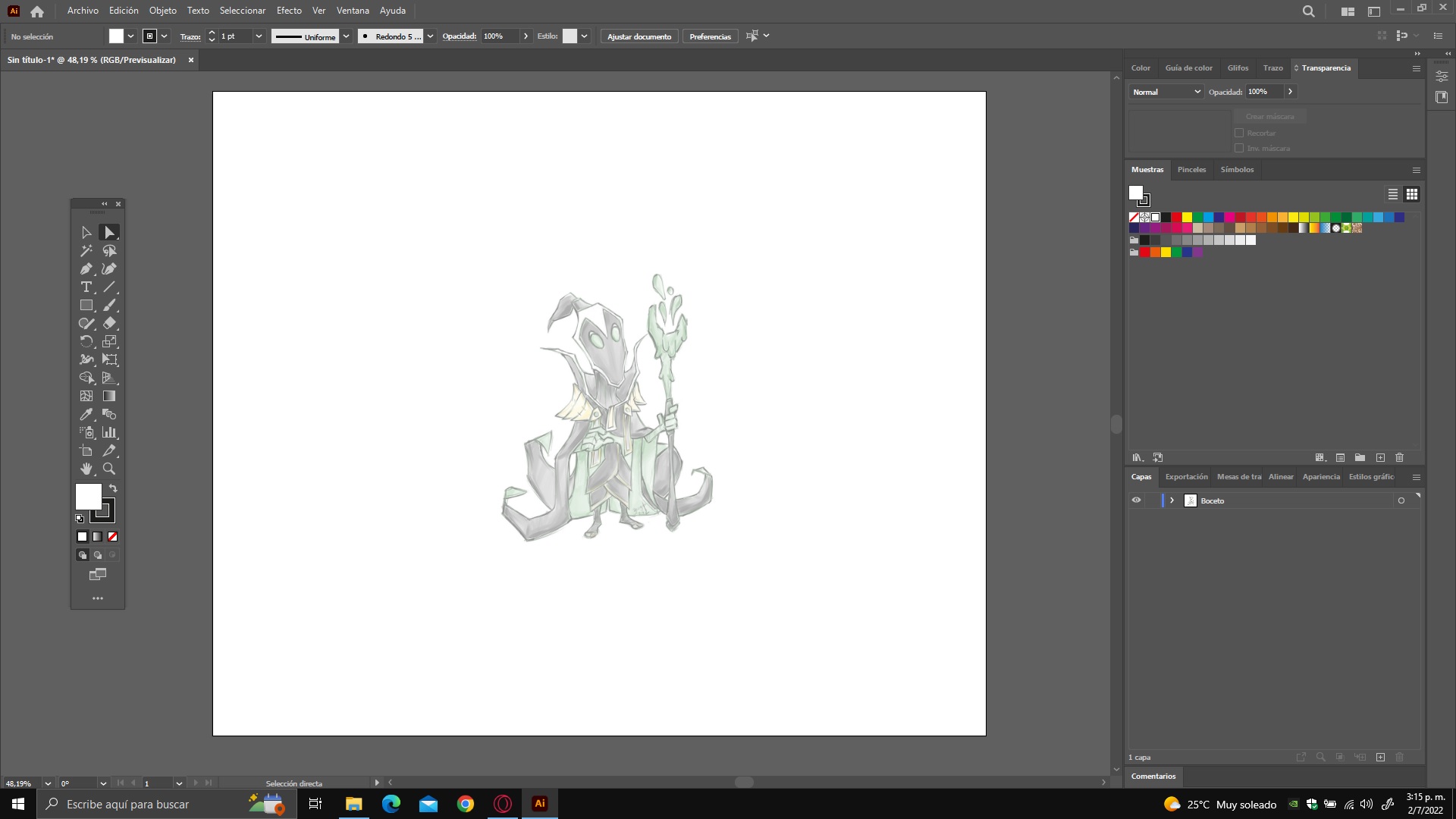Select the Mesh tool

click(86, 396)
